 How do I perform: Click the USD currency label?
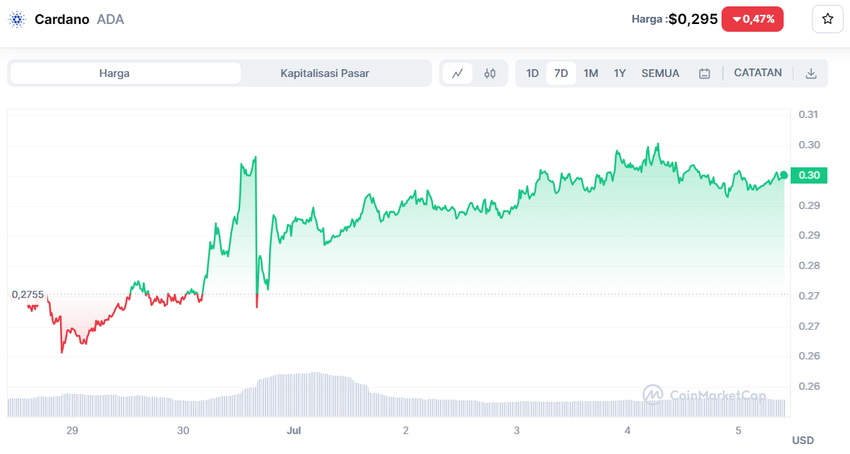click(x=803, y=440)
